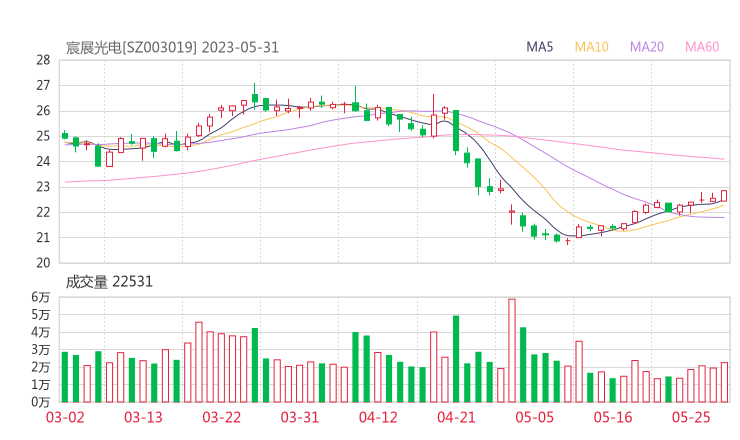Click the price axis label 24
This screenshot has height=440, width=740.
click(x=43, y=161)
